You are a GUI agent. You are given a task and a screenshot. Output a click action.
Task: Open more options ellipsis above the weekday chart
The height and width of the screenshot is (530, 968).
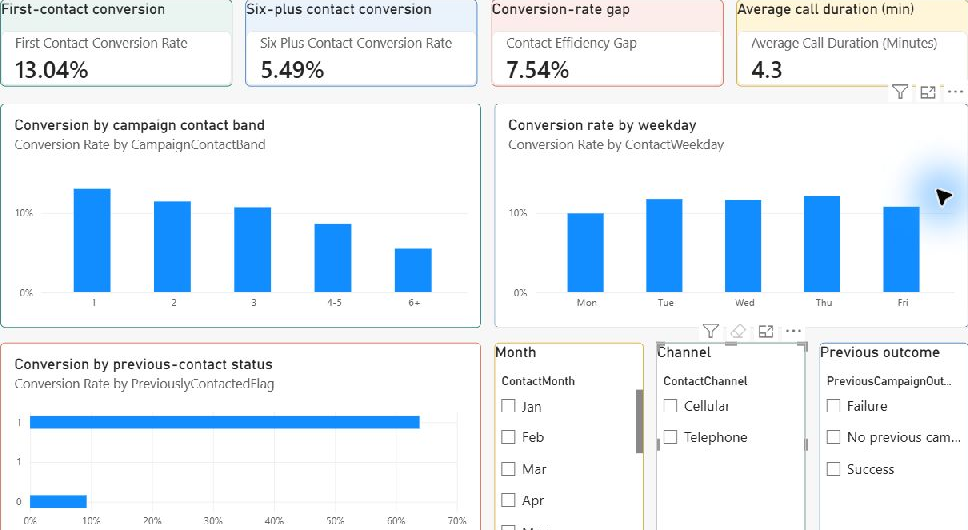[955, 92]
